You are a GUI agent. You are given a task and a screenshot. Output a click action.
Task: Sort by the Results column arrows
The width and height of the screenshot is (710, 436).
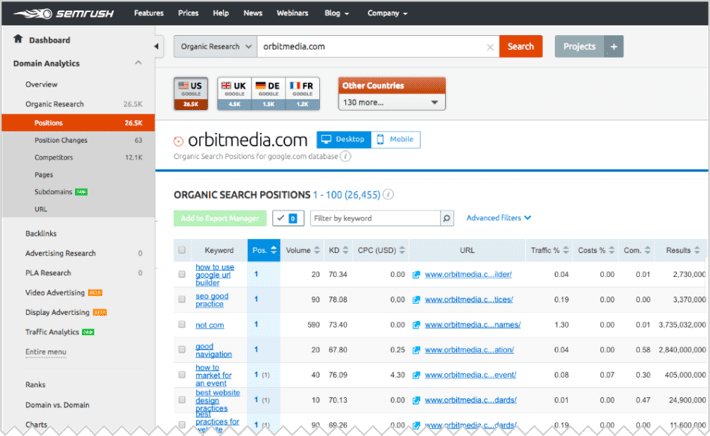pyautogui.click(x=697, y=250)
